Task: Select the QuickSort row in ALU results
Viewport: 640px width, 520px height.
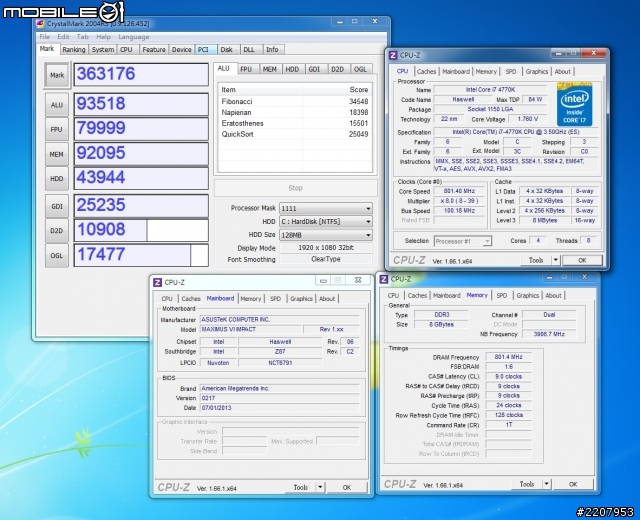Action: (x=295, y=134)
